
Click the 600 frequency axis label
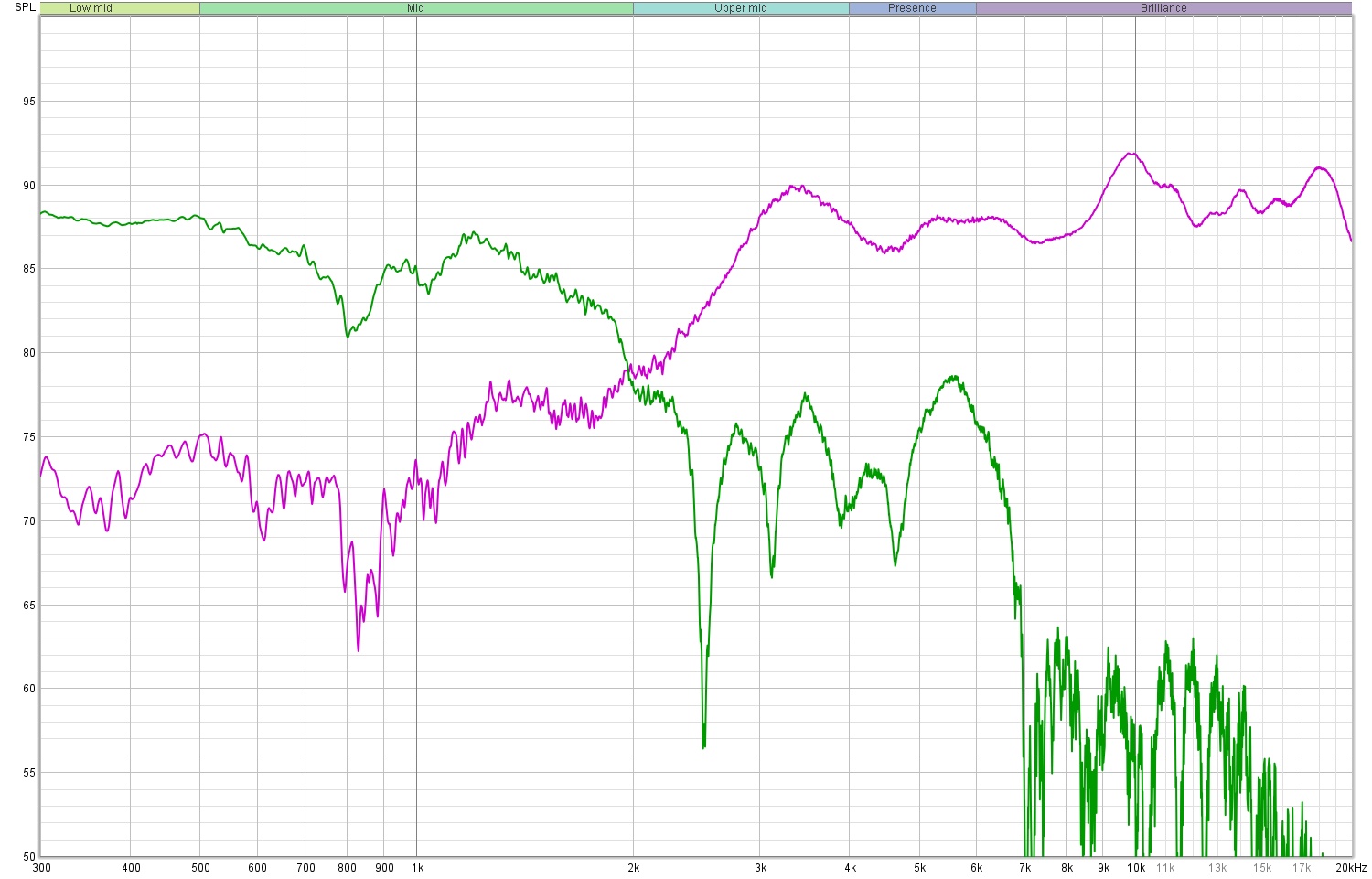258,868
